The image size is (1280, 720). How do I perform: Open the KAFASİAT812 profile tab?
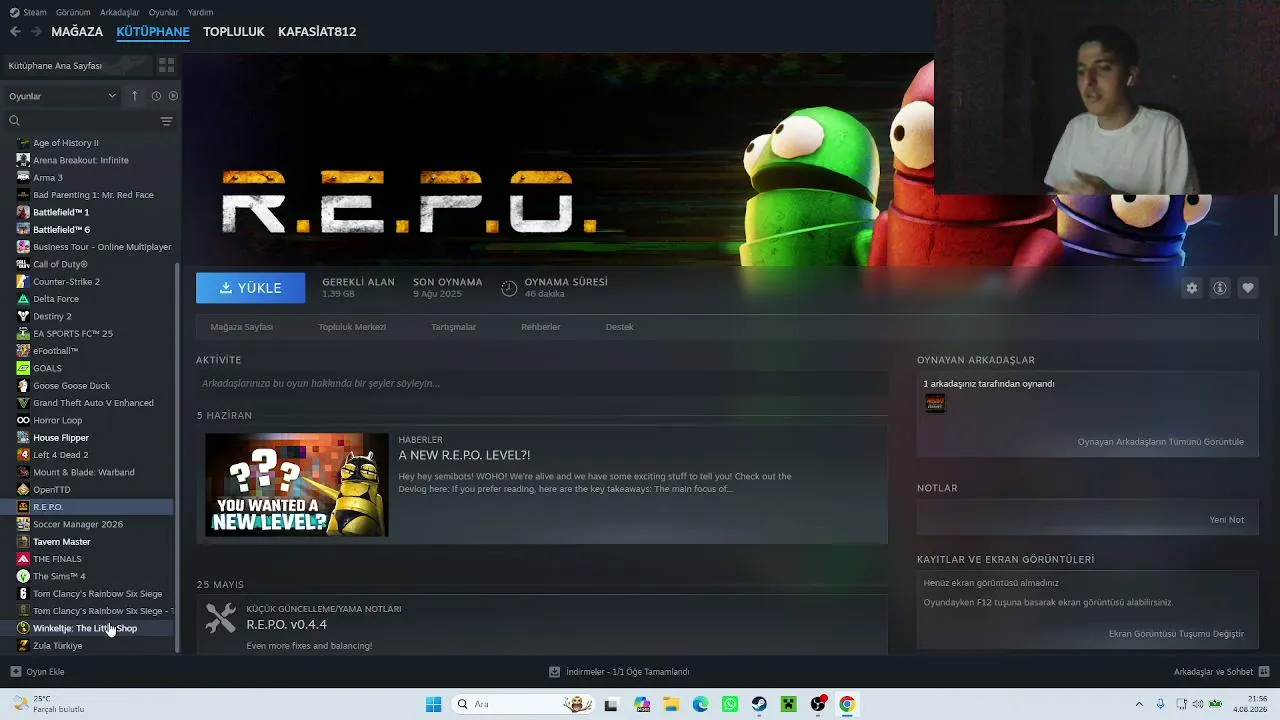pos(317,32)
